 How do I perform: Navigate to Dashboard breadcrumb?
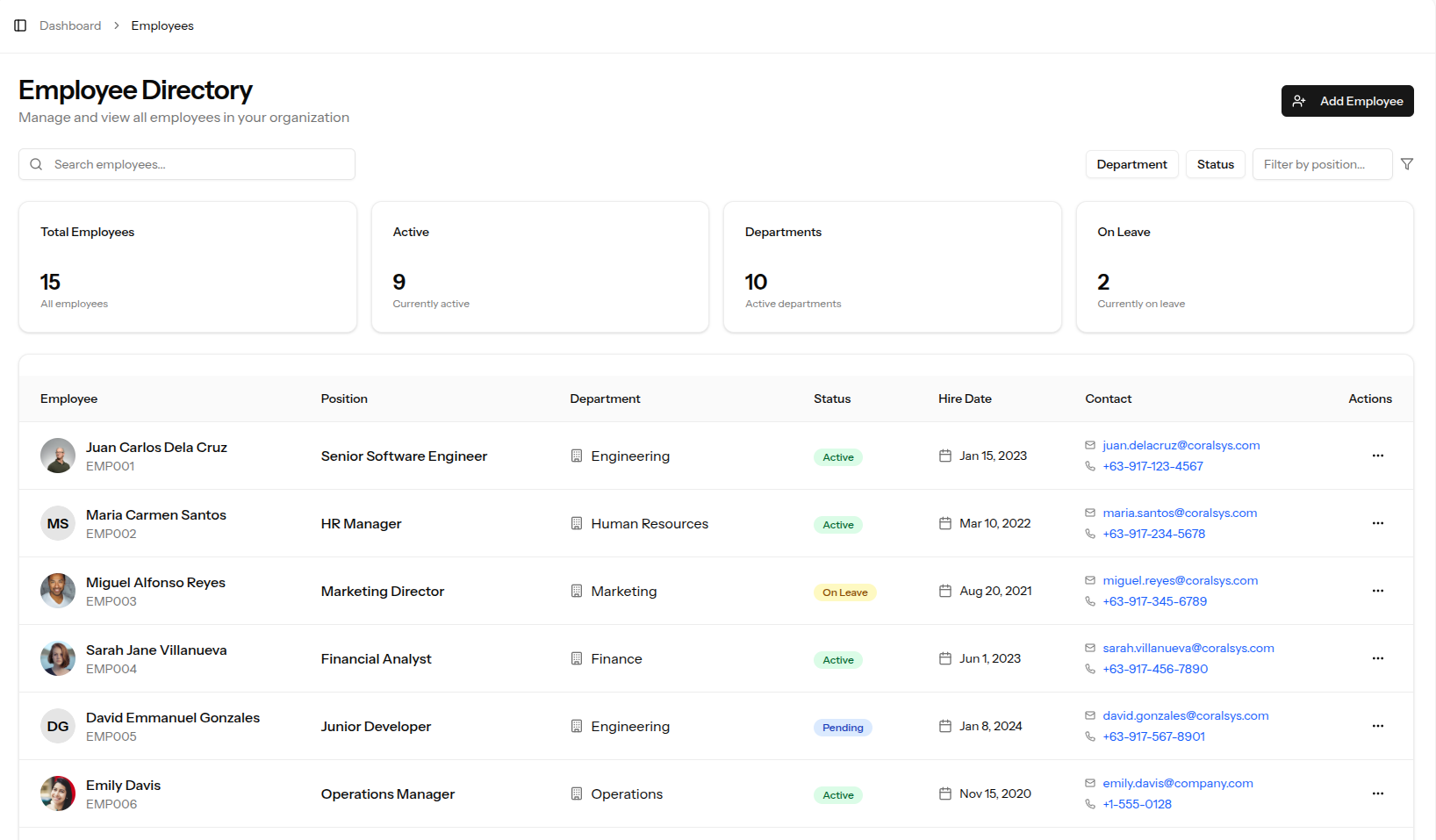click(70, 25)
